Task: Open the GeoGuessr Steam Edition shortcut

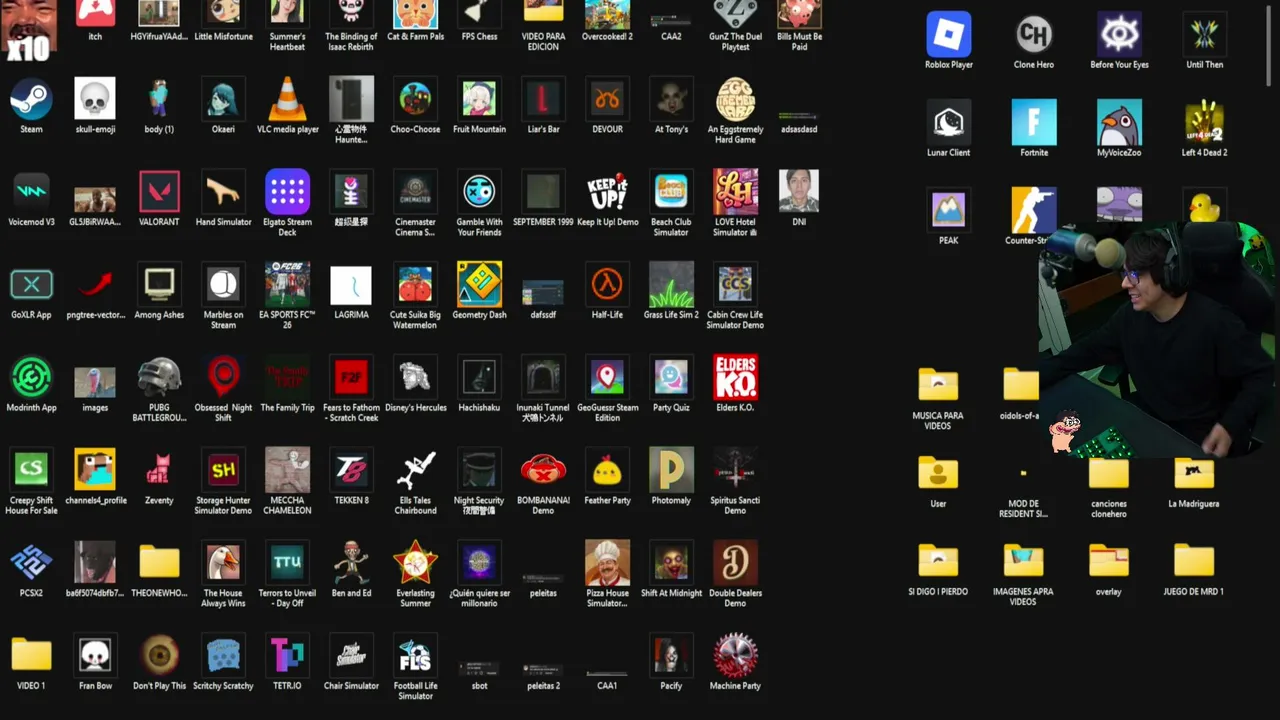Action: (x=607, y=378)
